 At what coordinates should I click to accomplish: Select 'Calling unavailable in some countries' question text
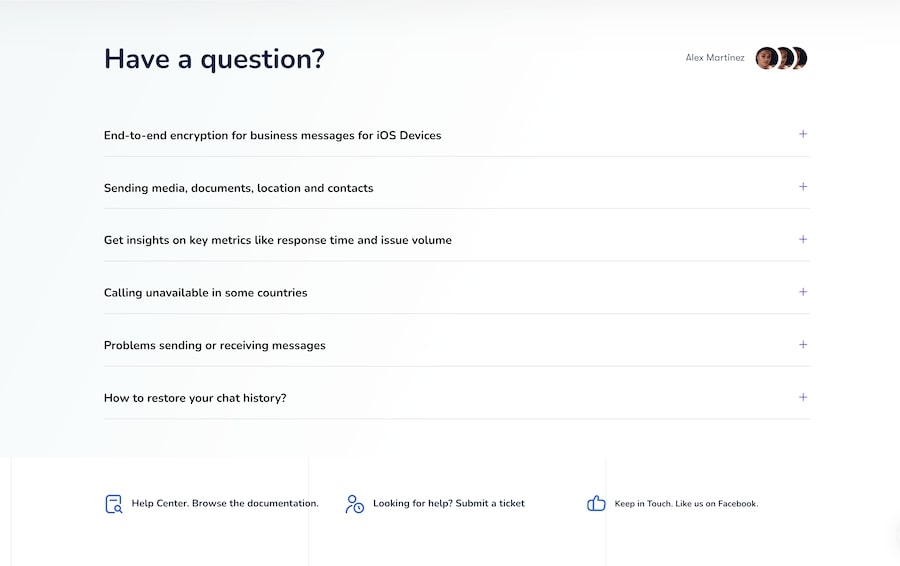[x=205, y=293]
